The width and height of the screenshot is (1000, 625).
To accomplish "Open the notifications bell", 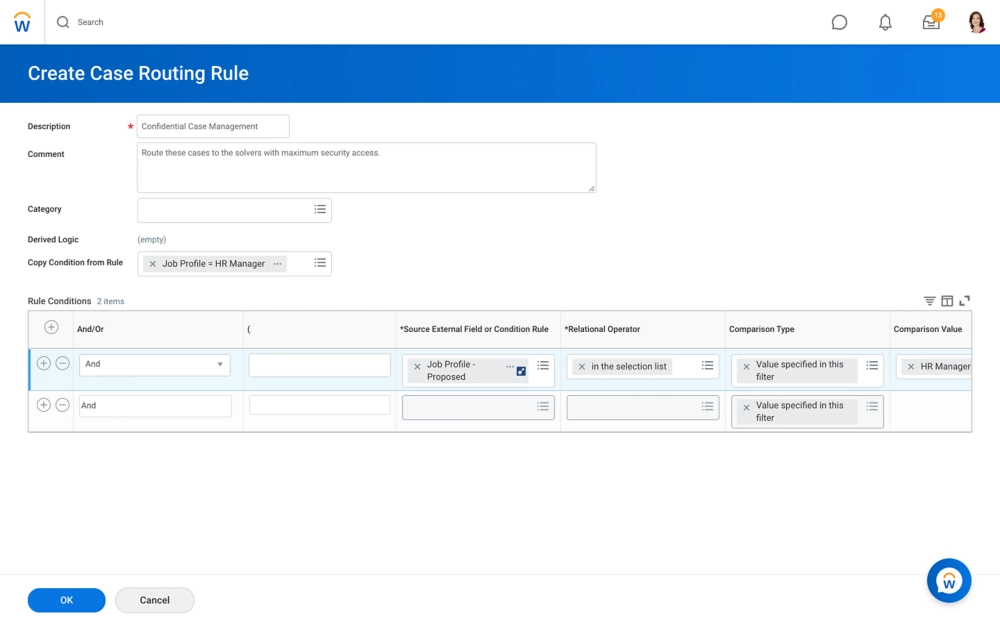I will [885, 22].
